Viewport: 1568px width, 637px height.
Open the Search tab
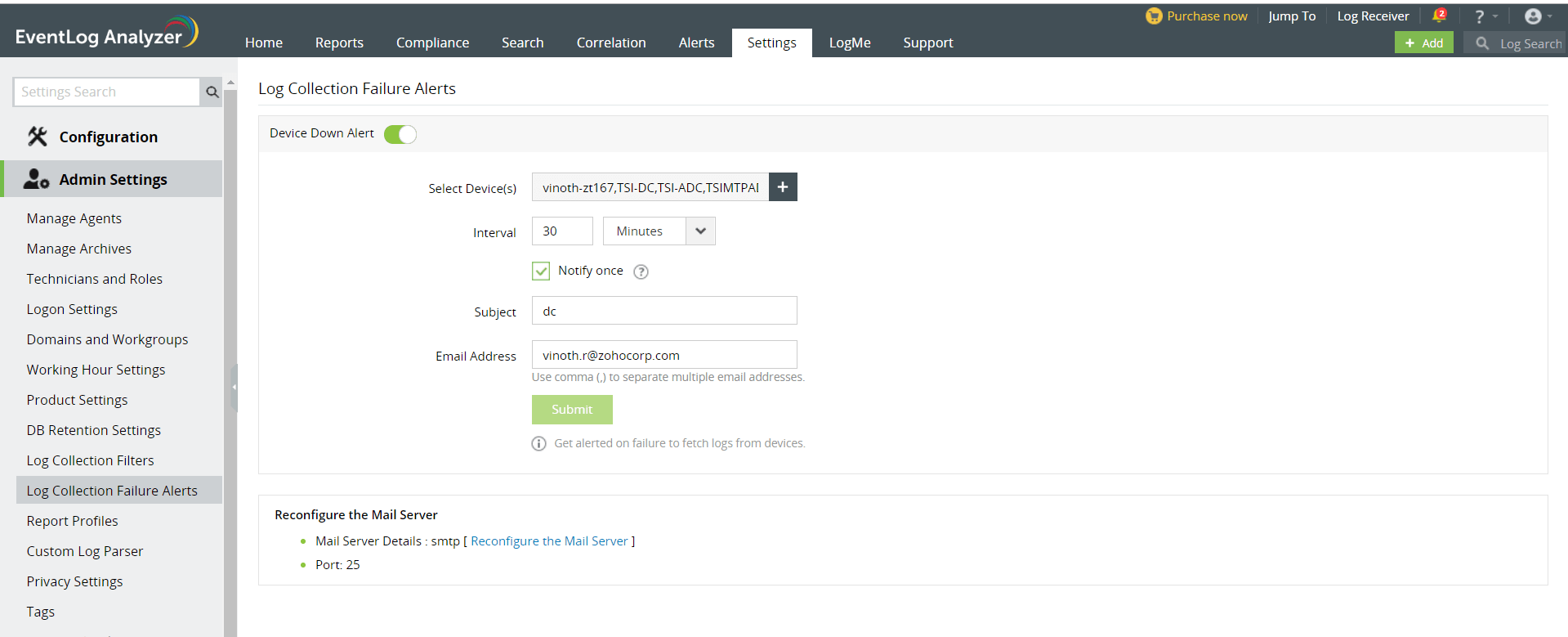[523, 43]
